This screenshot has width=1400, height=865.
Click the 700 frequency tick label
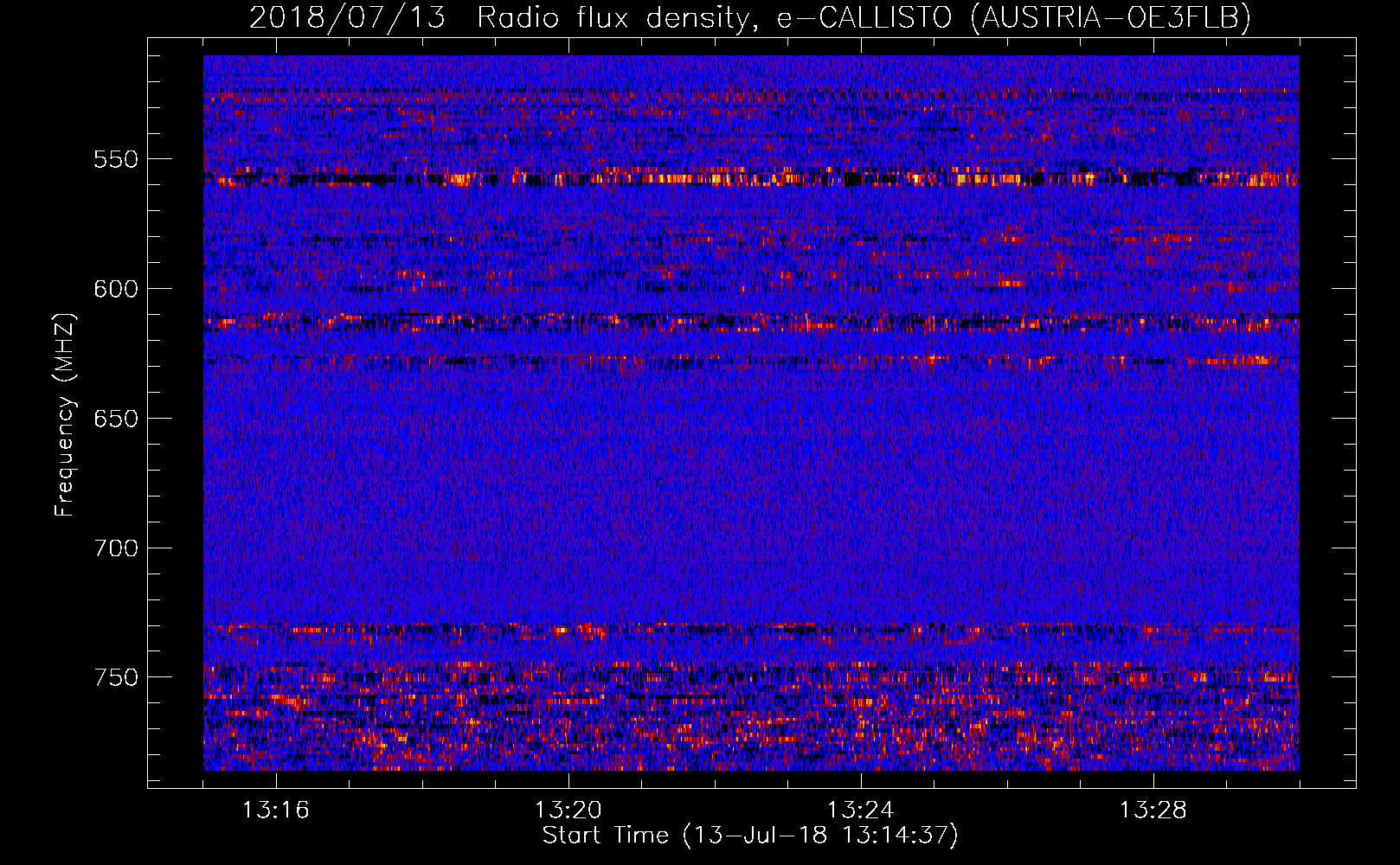pyautogui.click(x=116, y=548)
